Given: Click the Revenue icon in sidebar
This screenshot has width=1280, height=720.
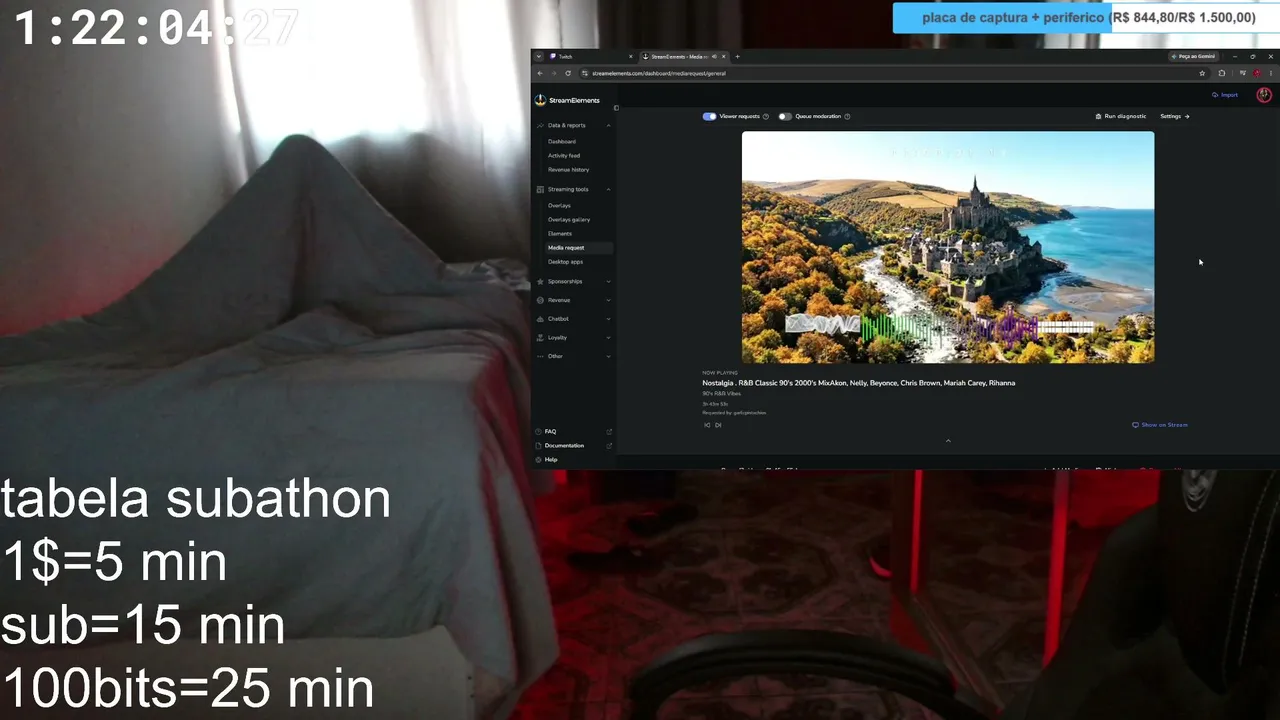Looking at the screenshot, I should (x=540, y=300).
